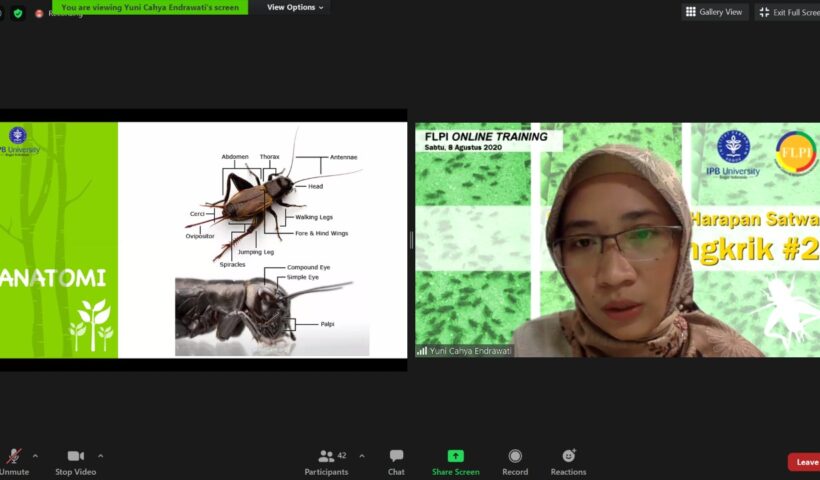820x480 pixels.
Task: Open the Participants panel
Action: [x=327, y=460]
